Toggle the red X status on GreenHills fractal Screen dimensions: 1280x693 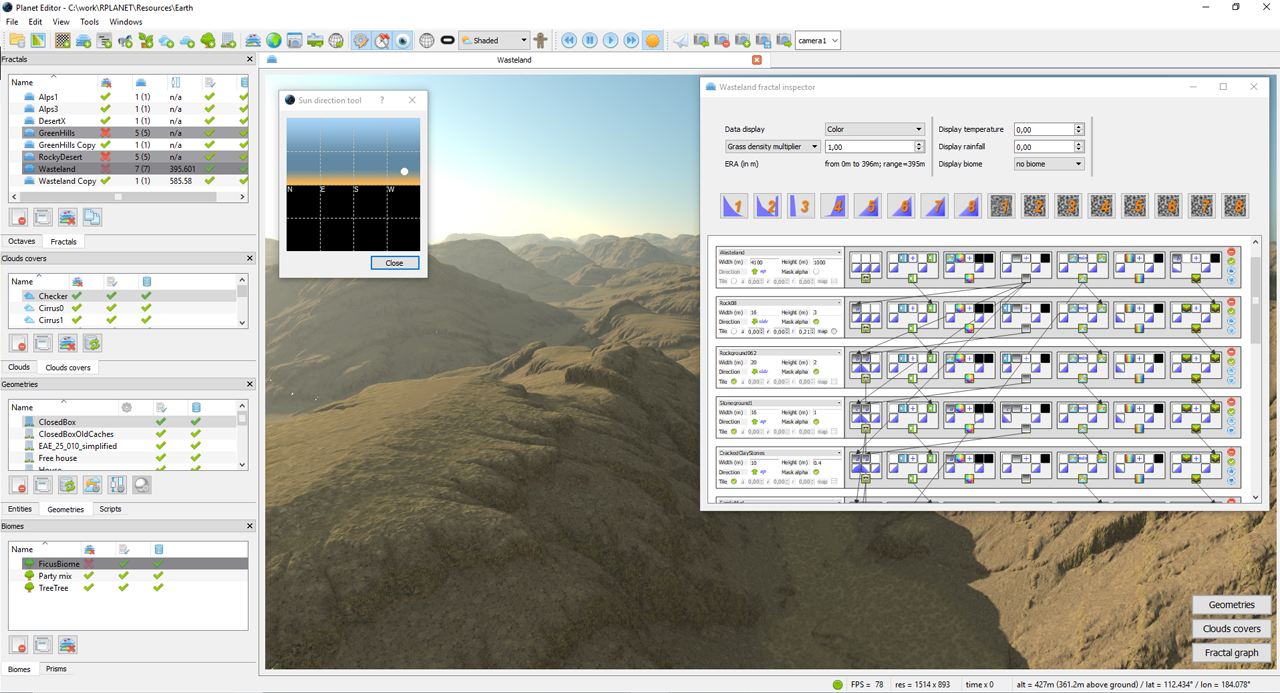tap(105, 133)
